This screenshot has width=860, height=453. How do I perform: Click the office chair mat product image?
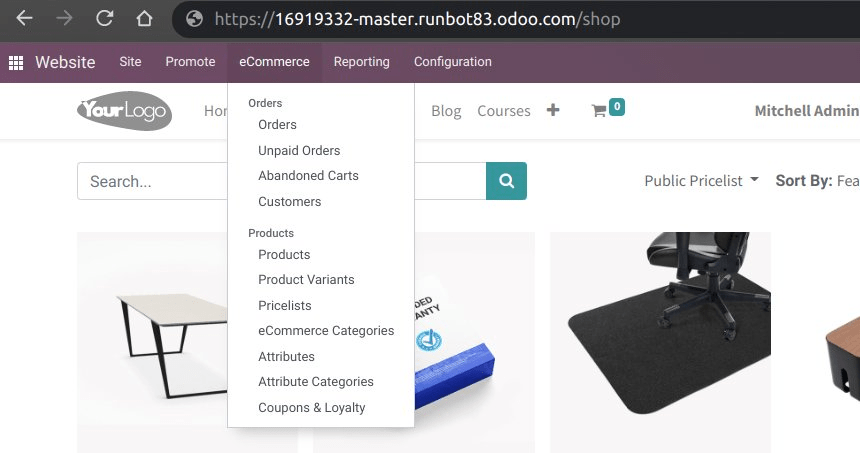(x=660, y=342)
